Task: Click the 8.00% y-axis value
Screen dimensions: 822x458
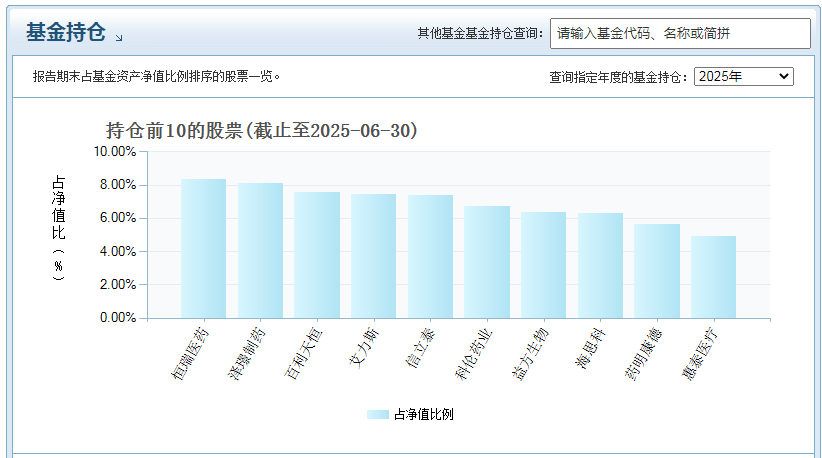Action: pos(118,184)
